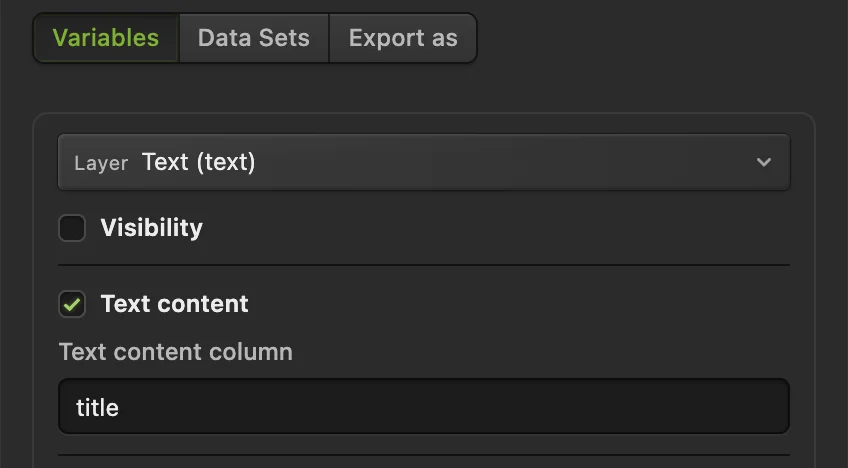The image size is (848, 468).
Task: Click the Text content label
Action: (x=174, y=304)
